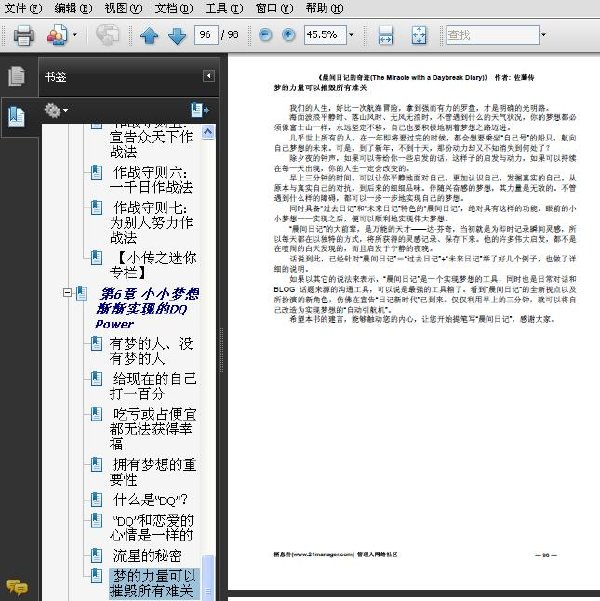Screen dimensions: 600x601
Task: Click bookmark icon beside 有梦的人、没有梦的人
Action: (x=96, y=344)
